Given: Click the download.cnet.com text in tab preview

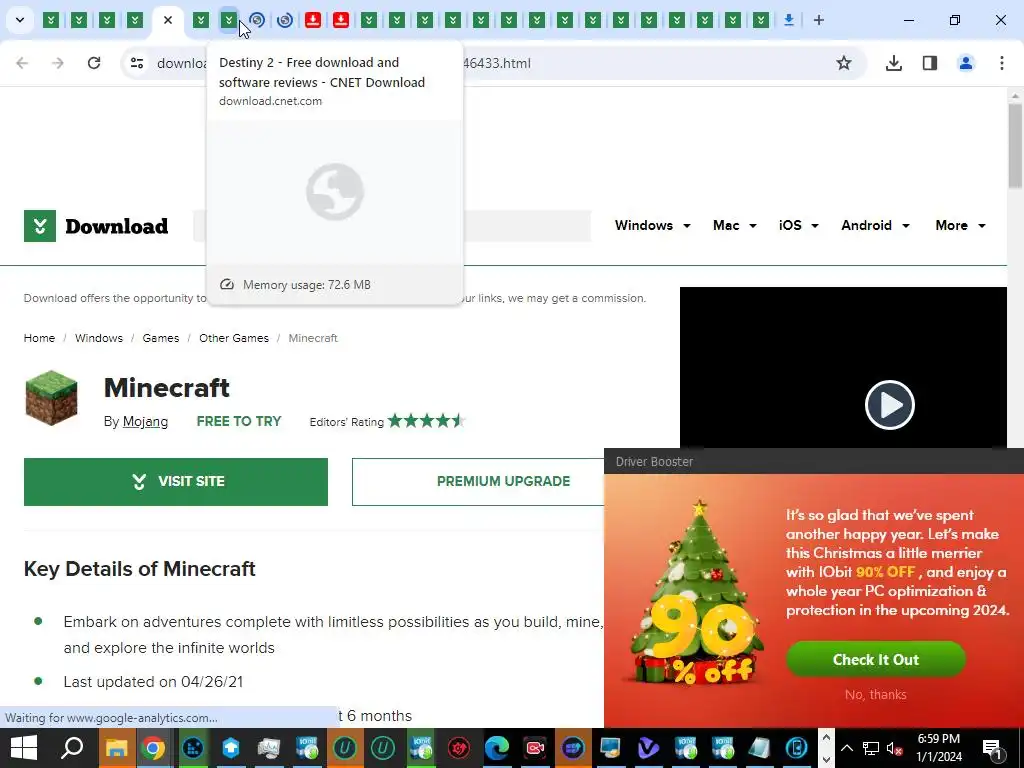Looking at the screenshot, I should pos(270,101).
